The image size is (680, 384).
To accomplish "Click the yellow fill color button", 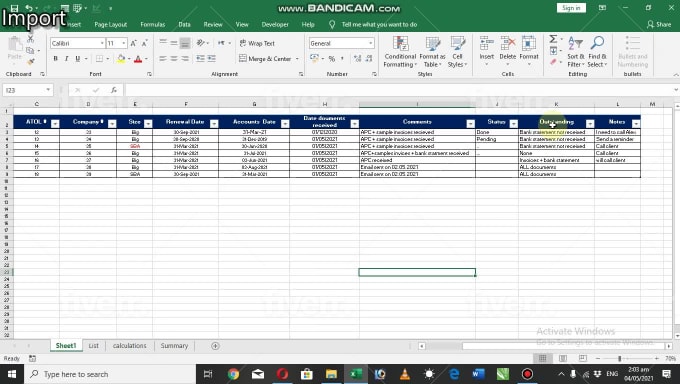I will 121,59.
